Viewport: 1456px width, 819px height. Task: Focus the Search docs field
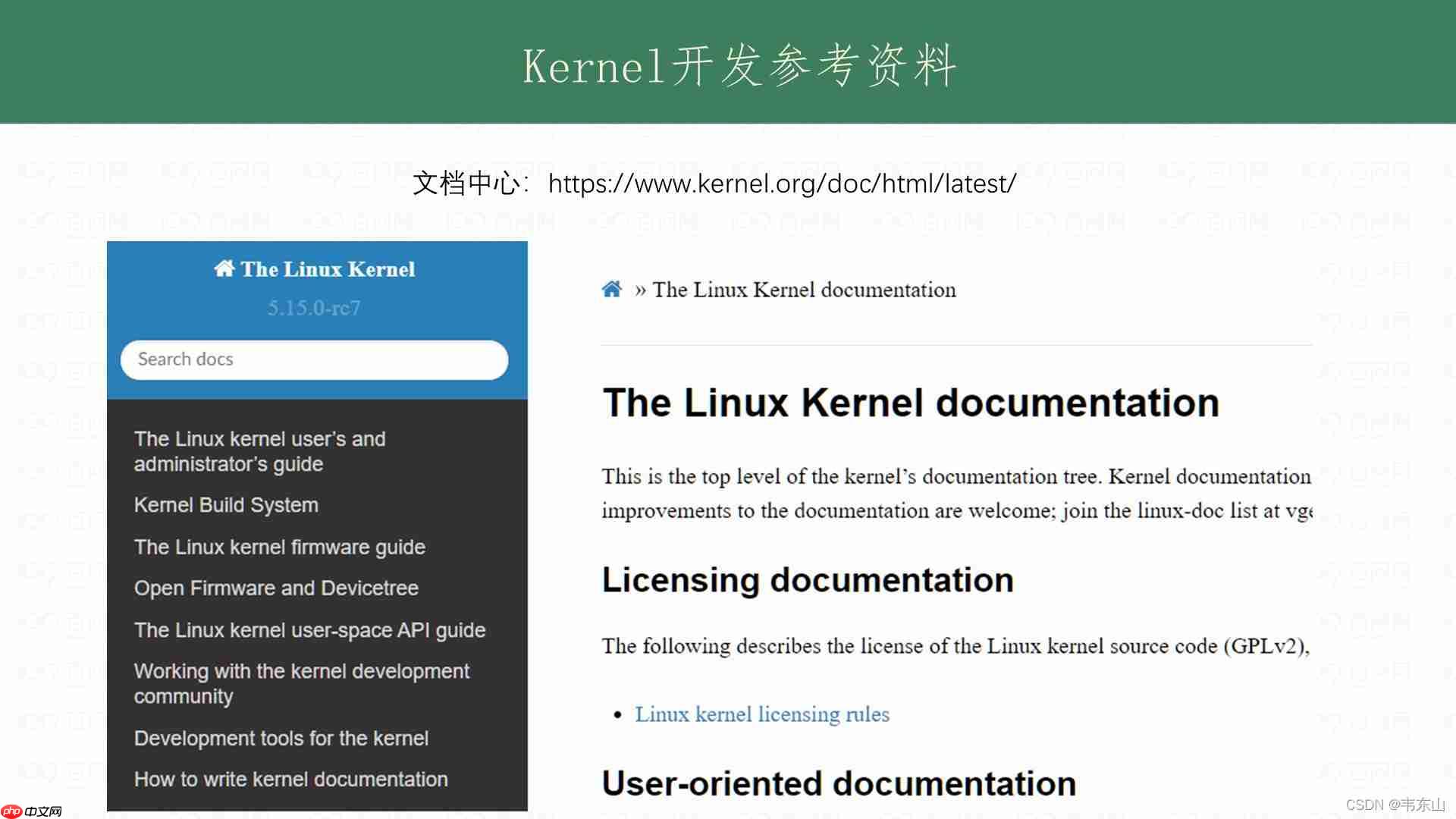point(314,359)
